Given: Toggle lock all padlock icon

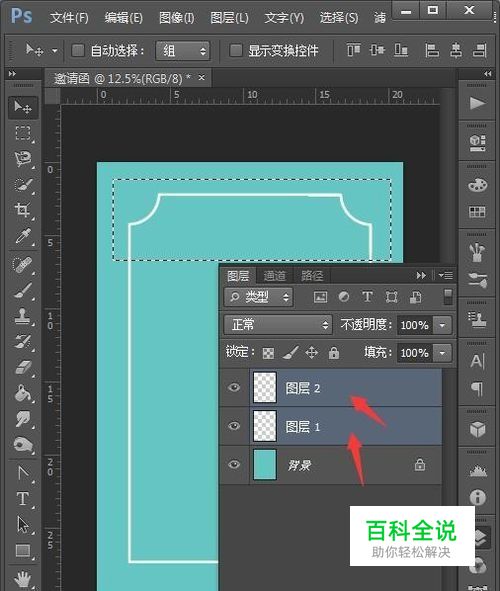Looking at the screenshot, I should 334,353.
